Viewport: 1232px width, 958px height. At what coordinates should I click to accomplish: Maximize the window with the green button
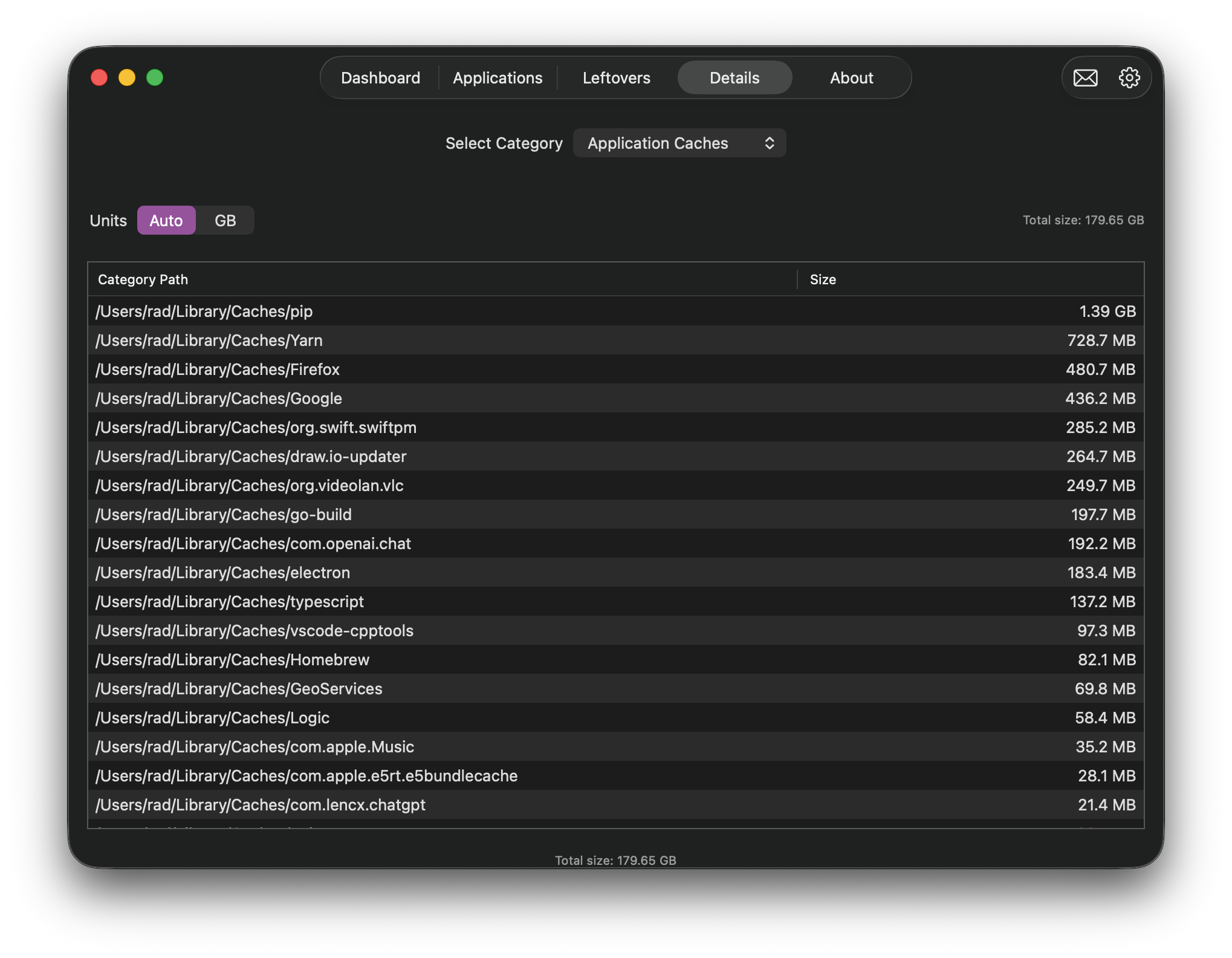155,78
